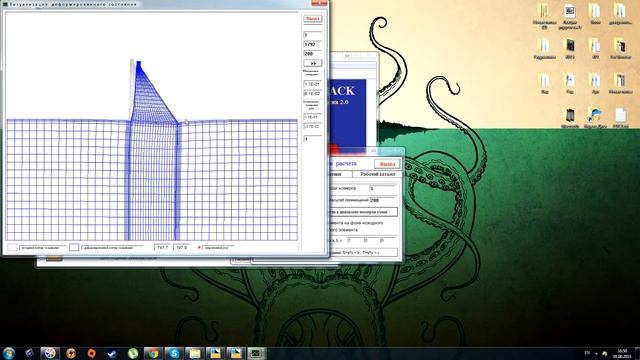
Task: Focus the field showing 8.1E-02
Action: pyautogui.click(x=313, y=93)
